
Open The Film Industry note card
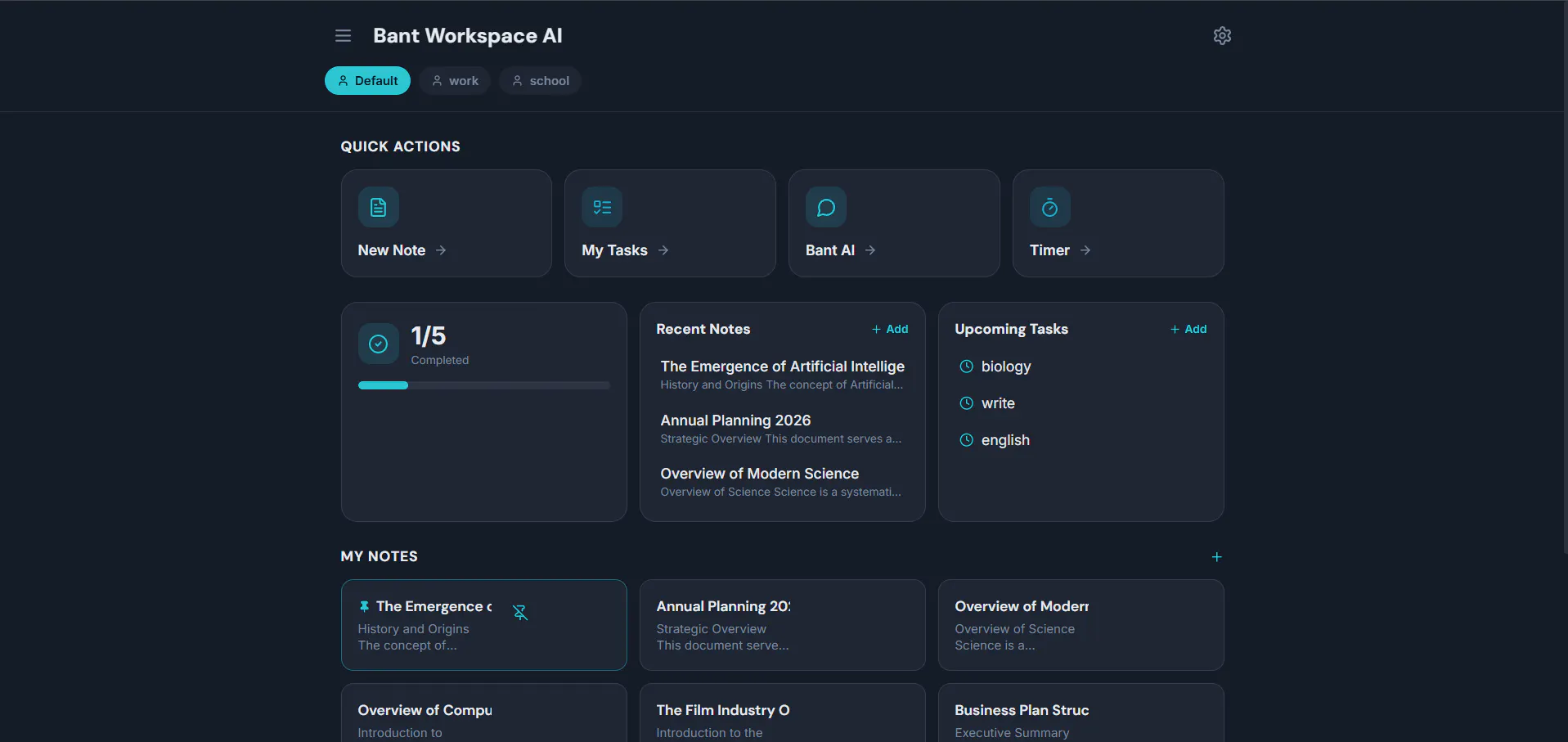pyautogui.click(x=783, y=713)
